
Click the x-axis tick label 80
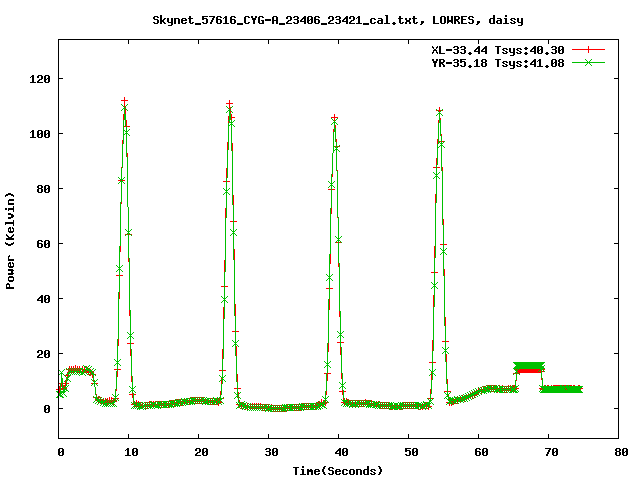[x=621, y=452]
